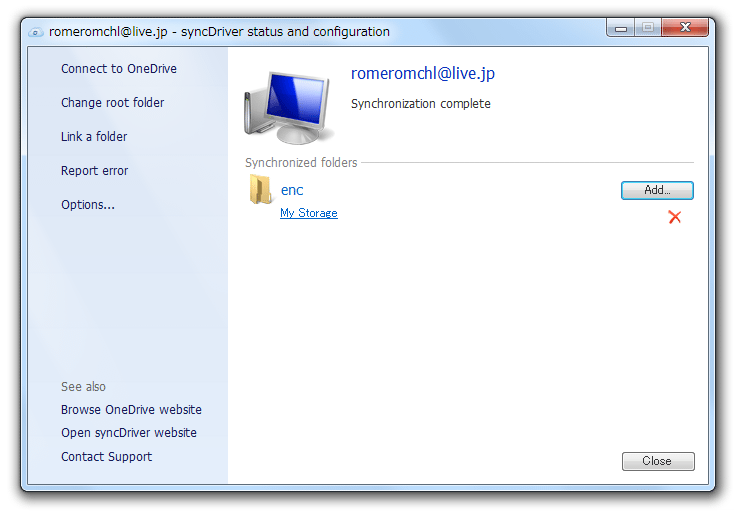
Task: Select the enc folder name
Action: click(x=292, y=190)
